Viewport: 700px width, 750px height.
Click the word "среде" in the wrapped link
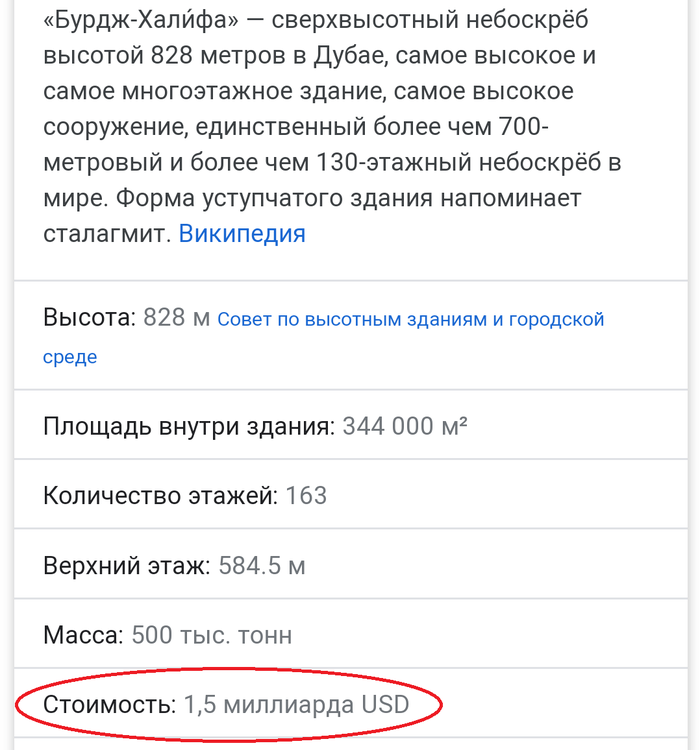(70, 357)
